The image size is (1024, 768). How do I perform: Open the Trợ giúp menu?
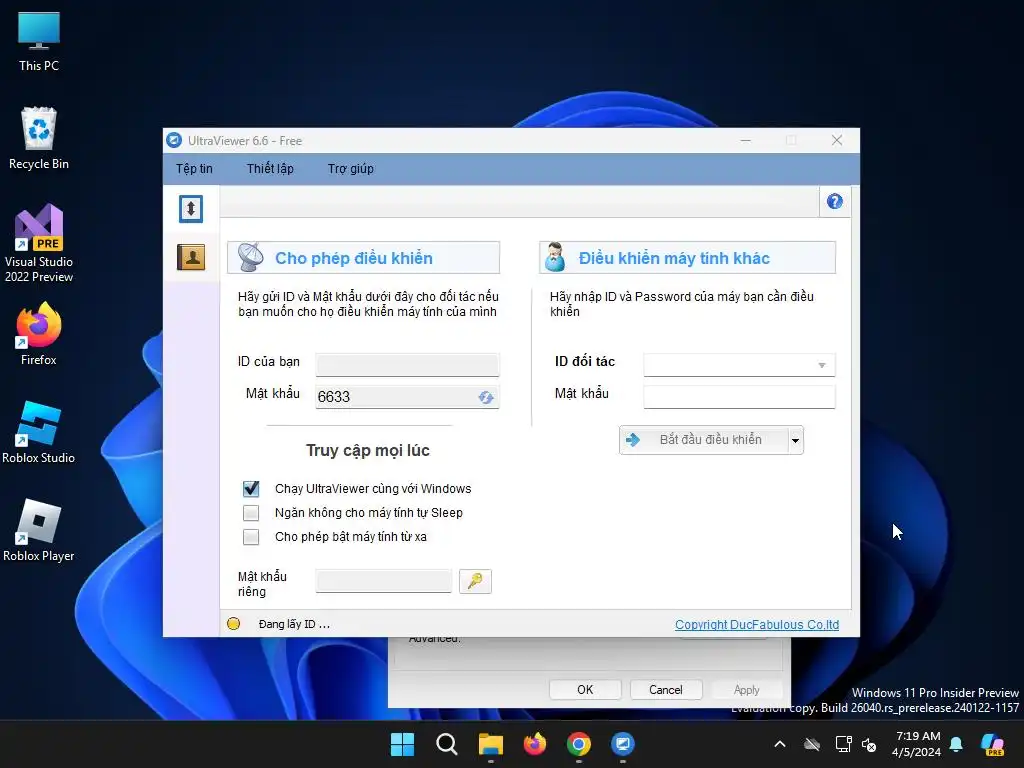[351, 168]
